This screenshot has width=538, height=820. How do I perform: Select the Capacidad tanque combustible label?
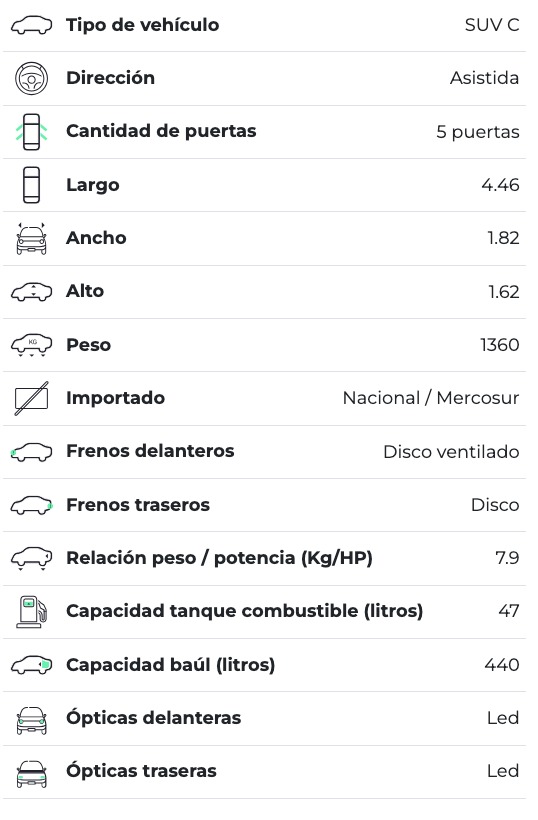point(245,611)
